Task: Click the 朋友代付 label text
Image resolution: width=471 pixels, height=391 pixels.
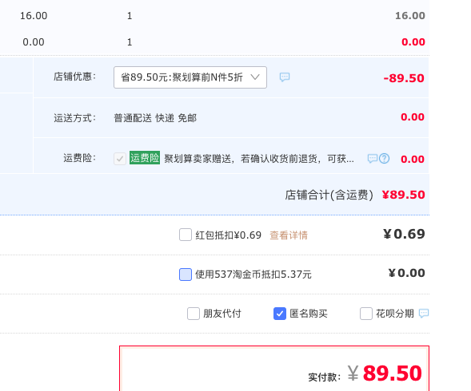Action: (x=222, y=313)
